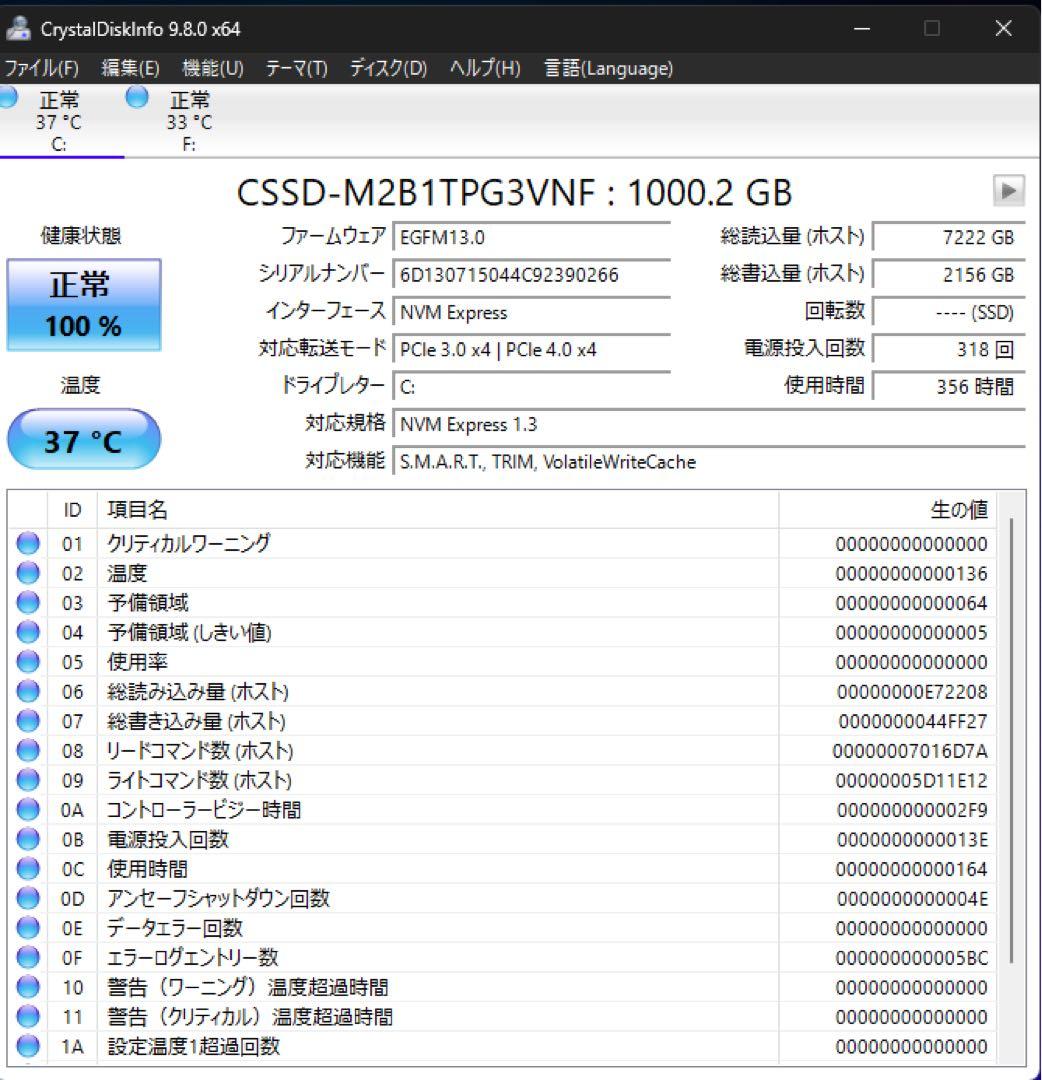Open the 機能(U) menu
This screenshot has width=1042, height=1080.
point(212,68)
